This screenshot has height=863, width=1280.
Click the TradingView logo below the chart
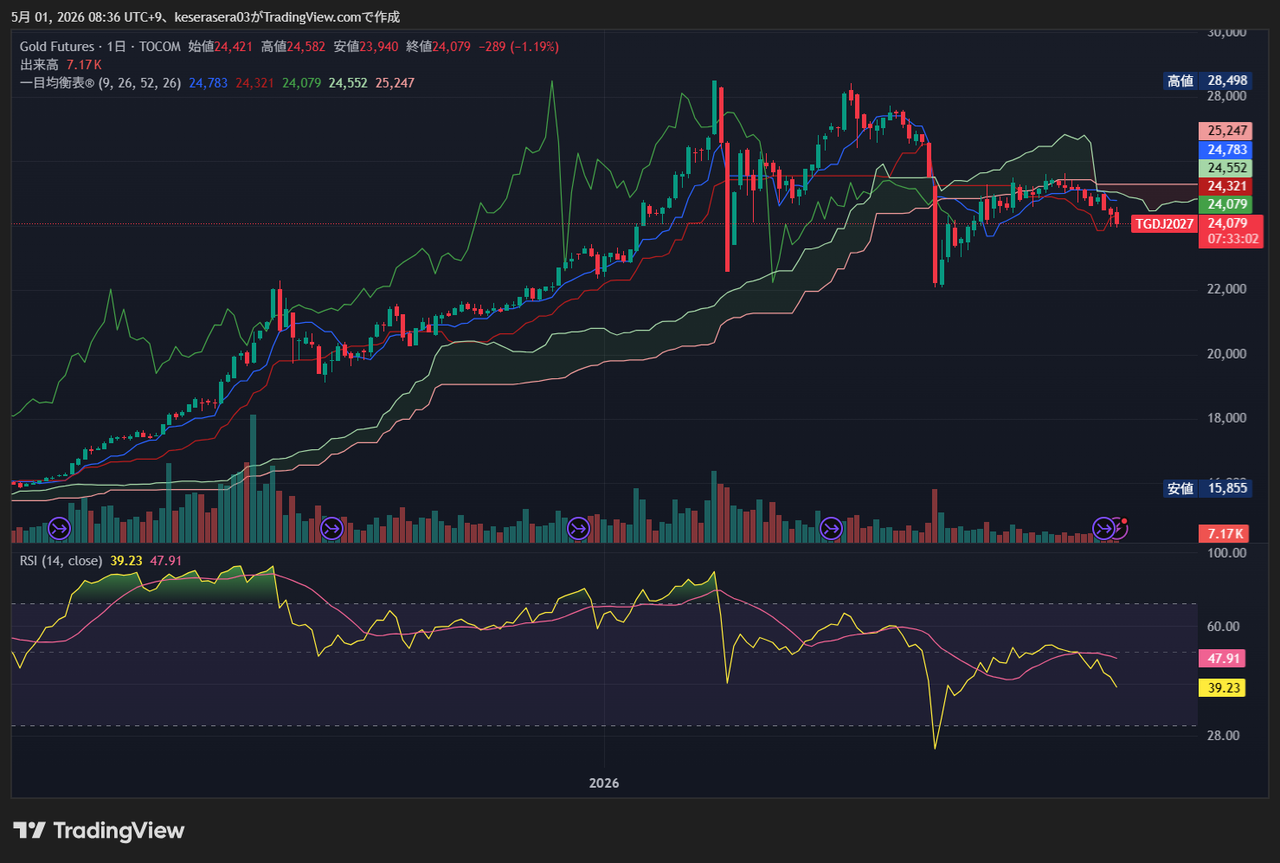tap(99, 830)
